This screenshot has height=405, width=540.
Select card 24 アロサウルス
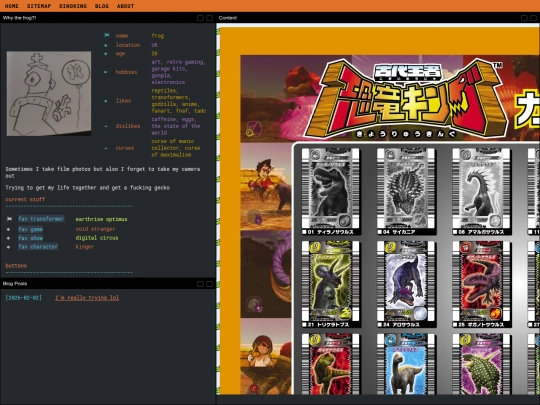coord(406,284)
